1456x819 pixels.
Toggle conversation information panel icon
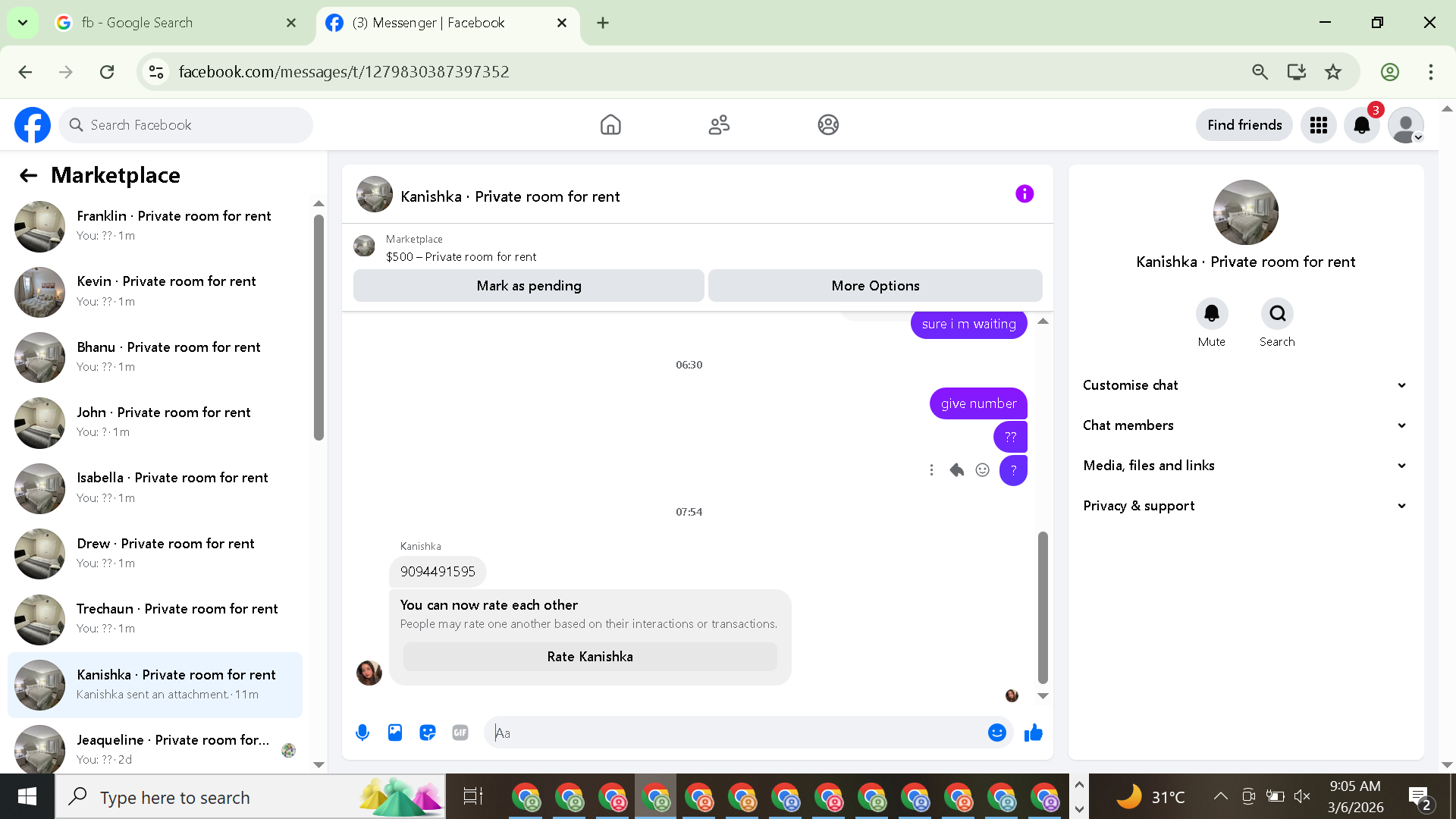click(x=1025, y=194)
